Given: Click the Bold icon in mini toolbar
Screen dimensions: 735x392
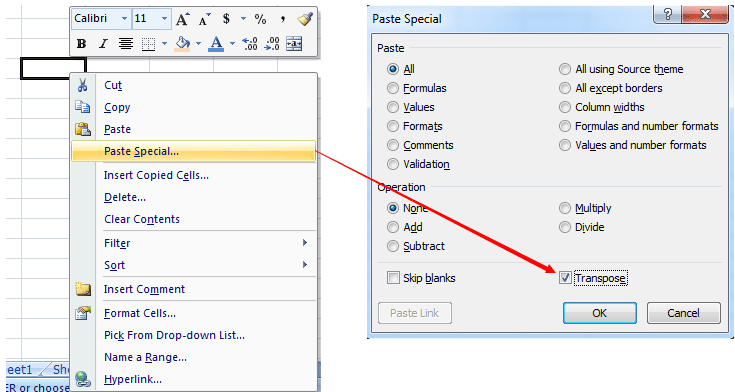Looking at the screenshot, I should tap(81, 44).
